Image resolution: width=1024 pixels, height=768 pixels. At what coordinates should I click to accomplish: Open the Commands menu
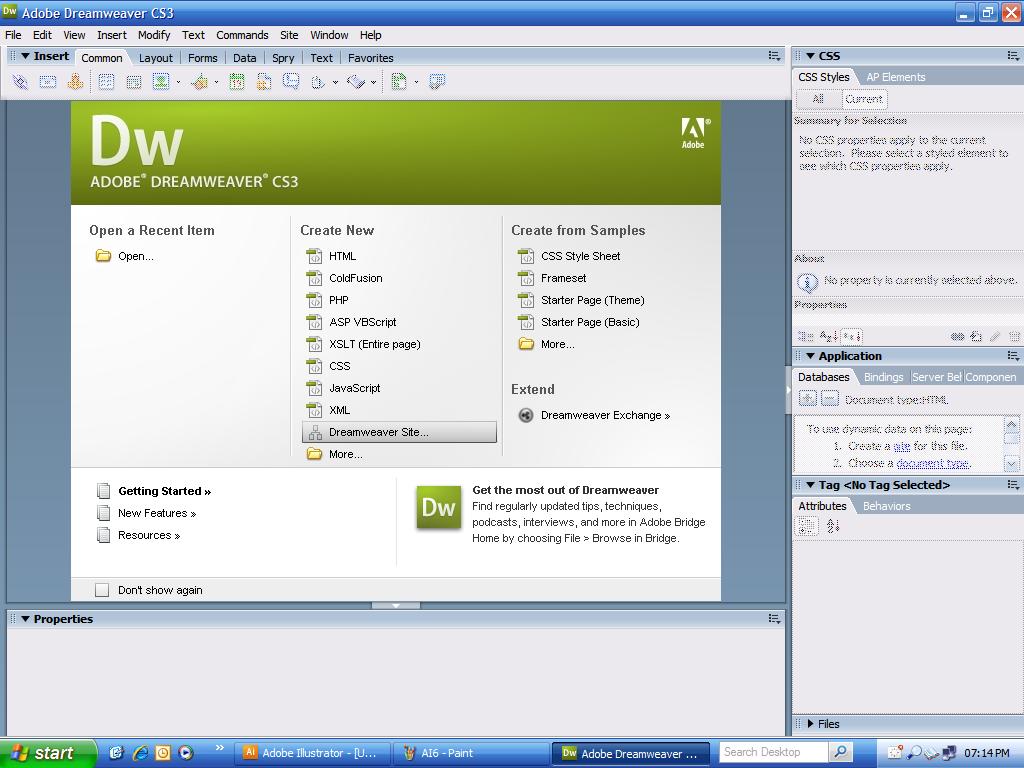[242, 35]
